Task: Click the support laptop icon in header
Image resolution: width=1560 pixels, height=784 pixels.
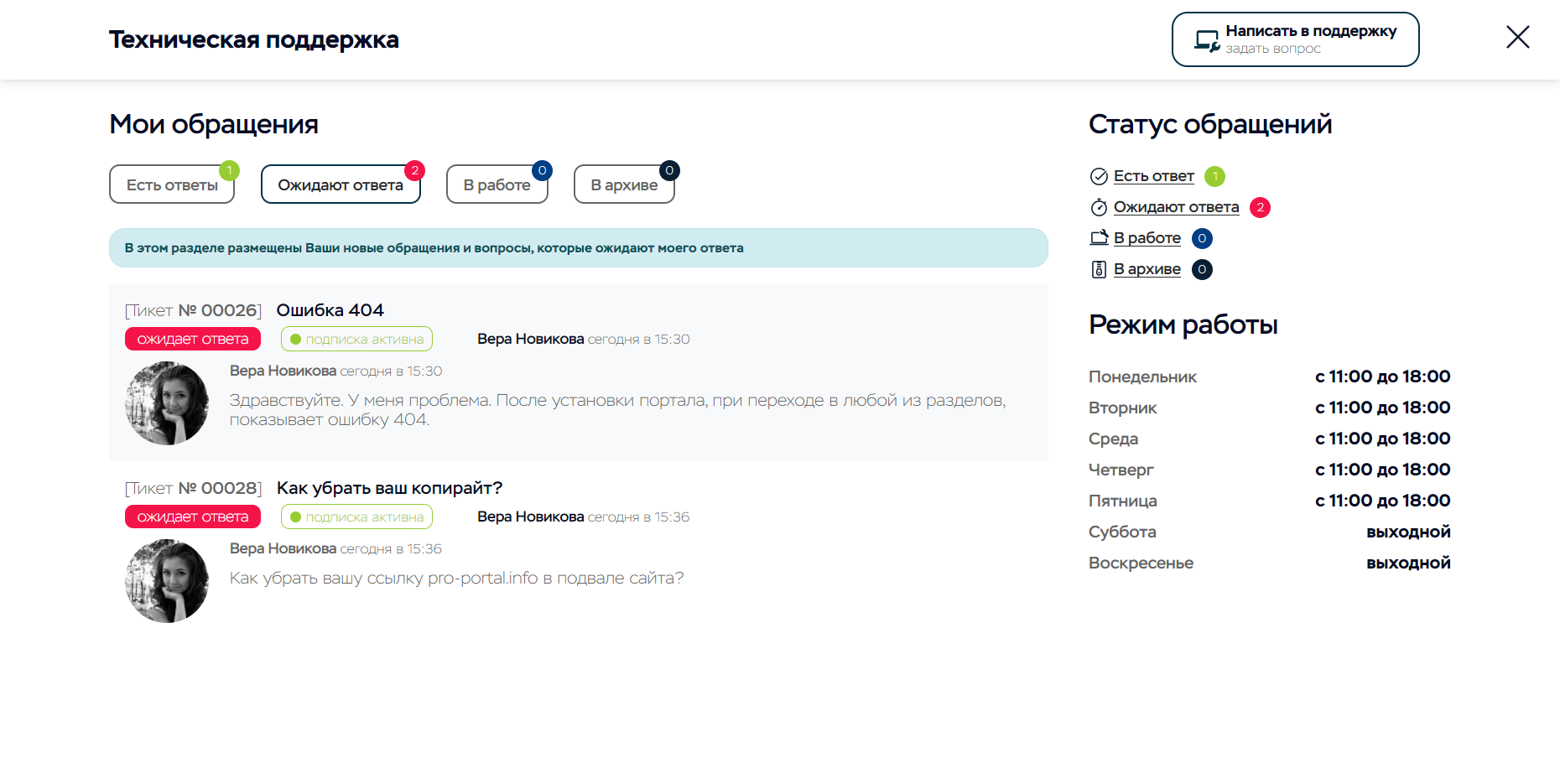Action: tap(1207, 40)
